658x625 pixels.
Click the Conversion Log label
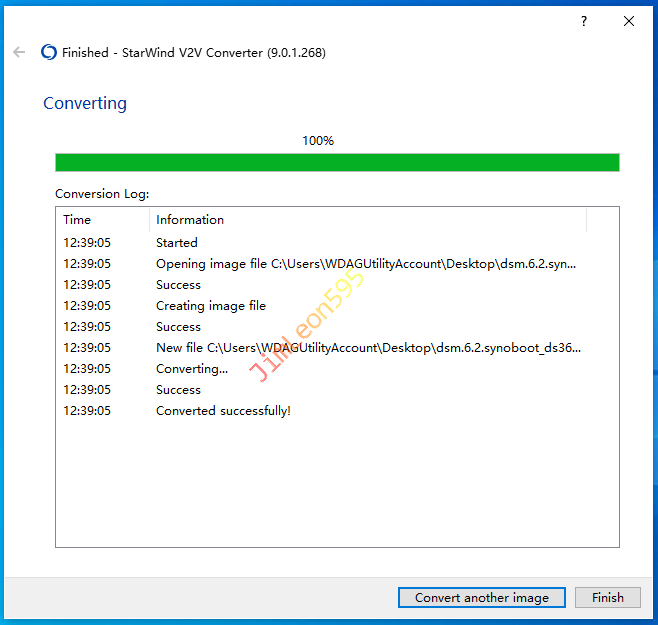coord(102,194)
